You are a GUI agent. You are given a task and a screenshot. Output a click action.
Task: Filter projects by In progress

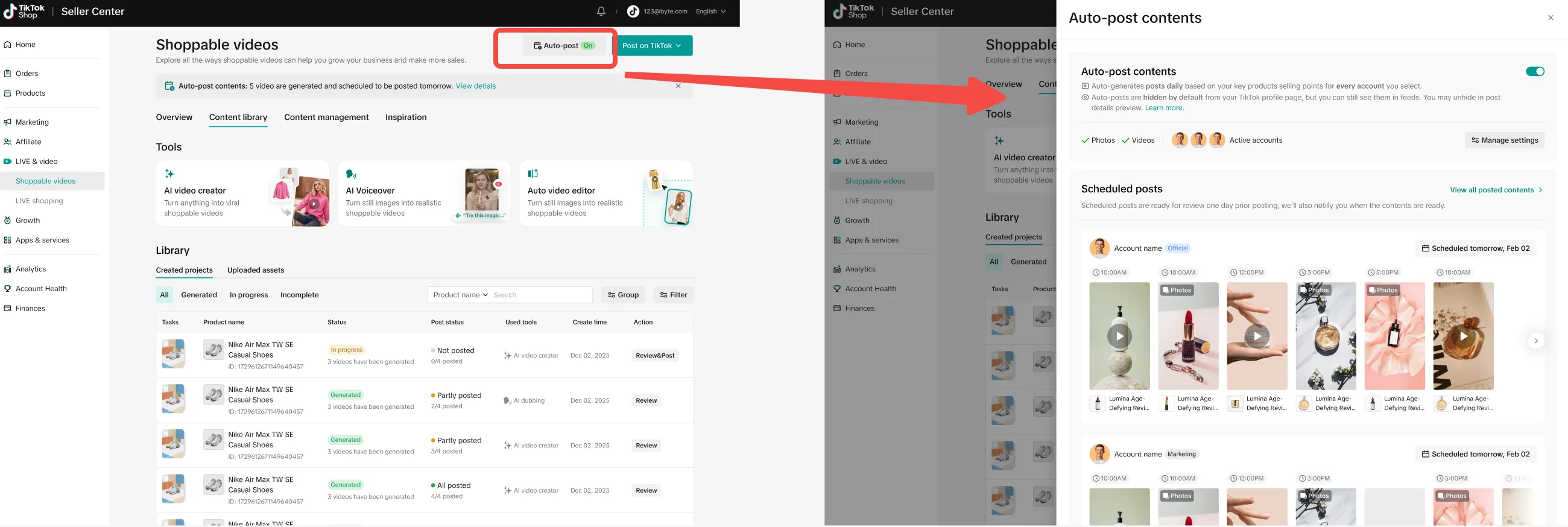[248, 294]
